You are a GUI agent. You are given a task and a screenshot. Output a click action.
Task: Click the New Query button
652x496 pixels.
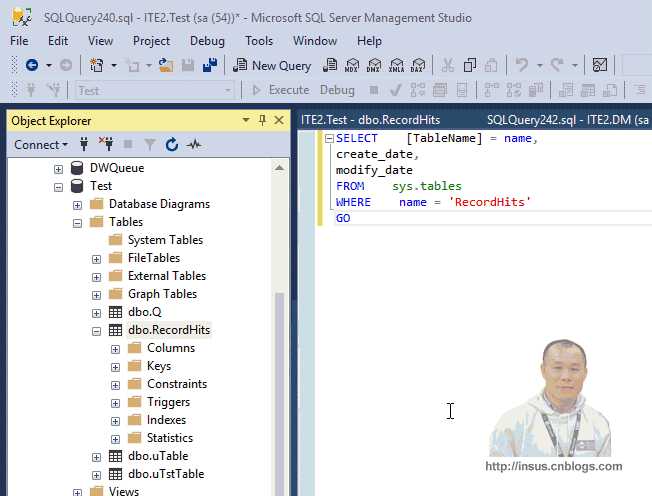point(272,66)
